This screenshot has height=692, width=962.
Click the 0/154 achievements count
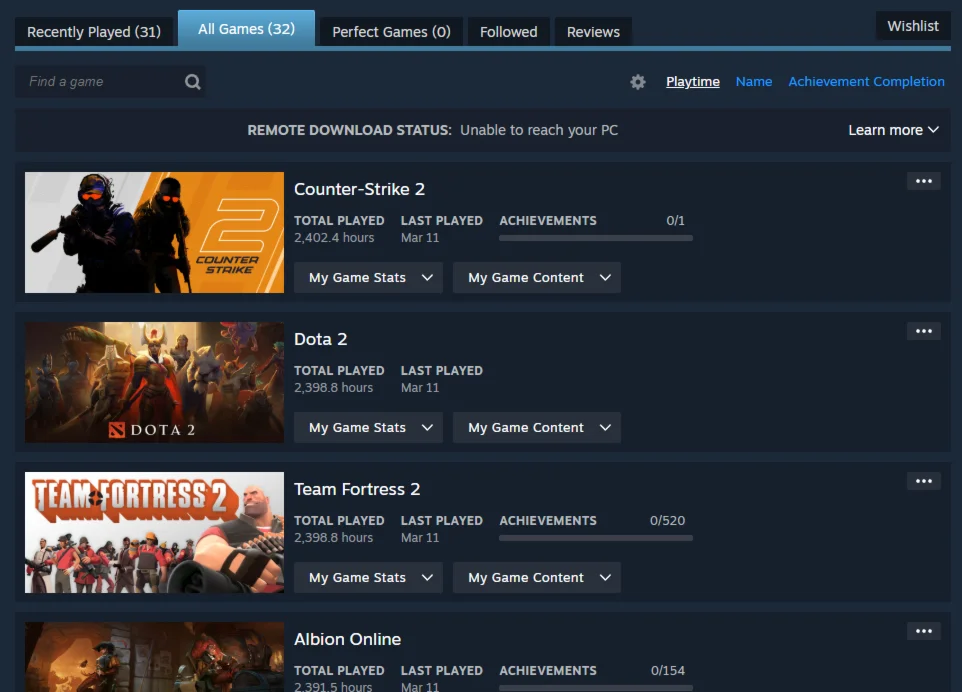[x=668, y=671]
